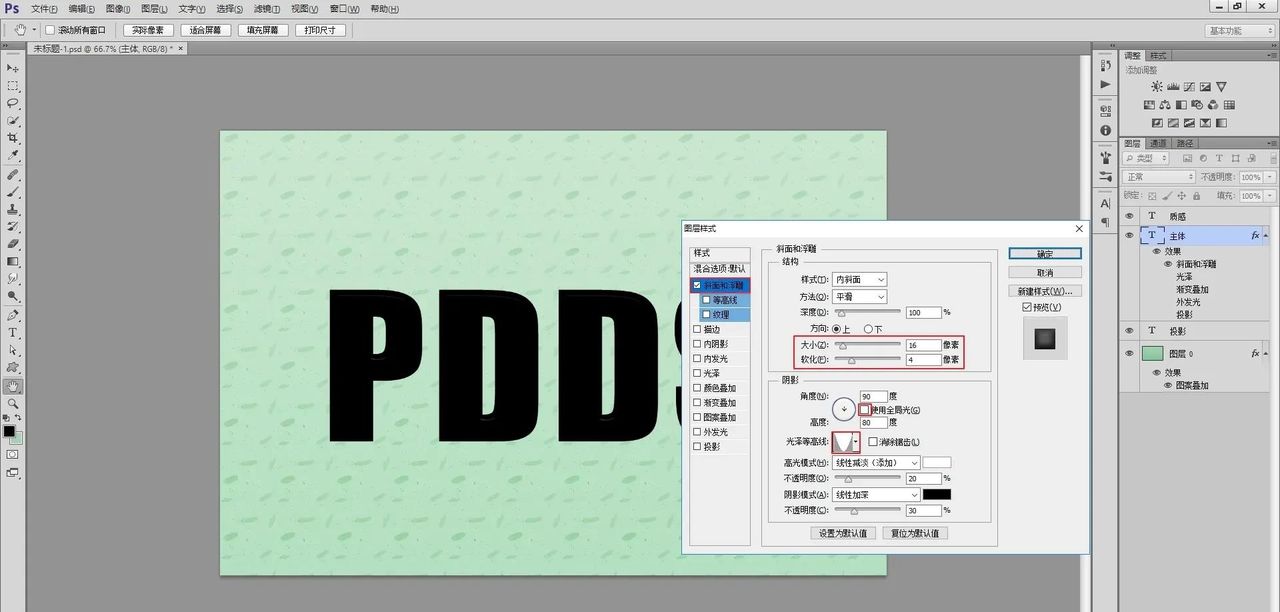The height and width of the screenshot is (612, 1280).
Task: Click the Brightness/Contrast adjustment icon
Action: coord(1157,87)
